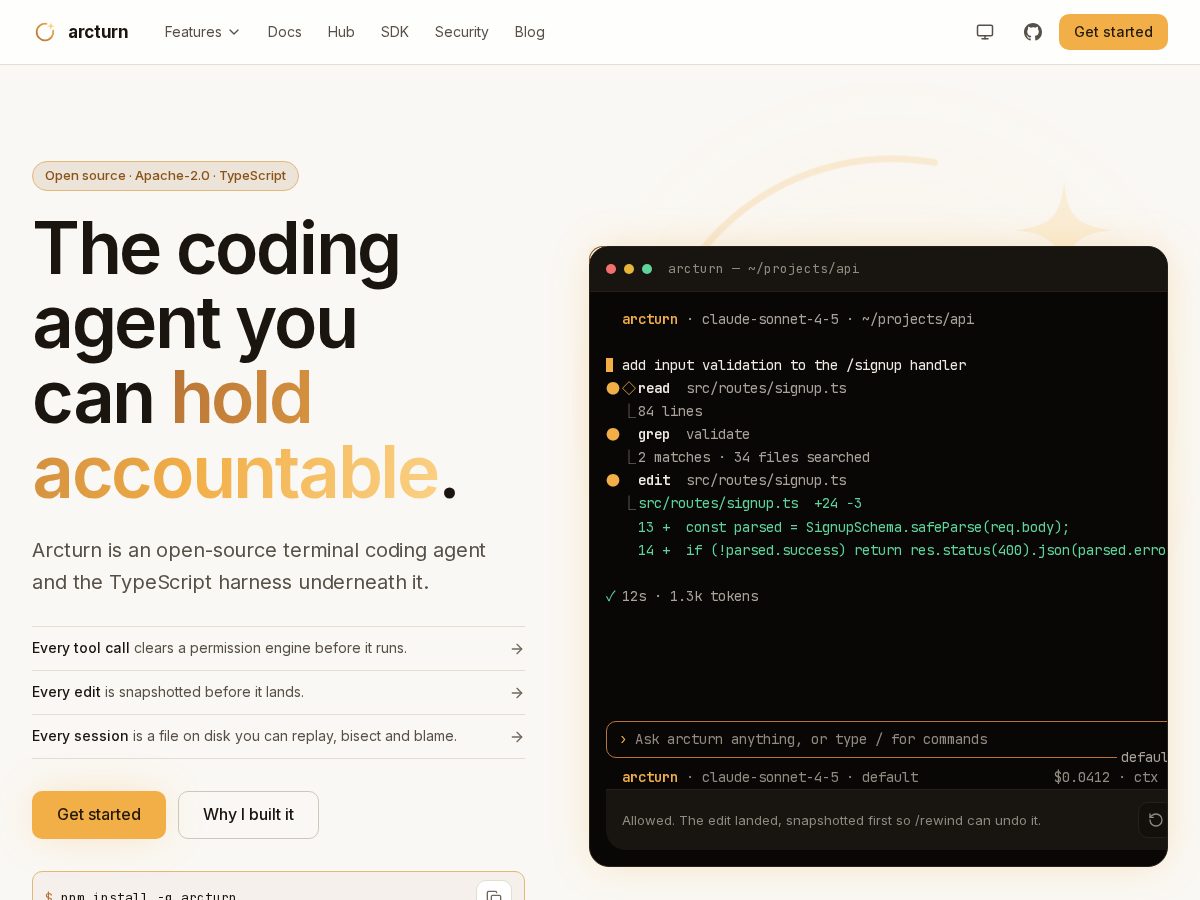1200x900 pixels.
Task: Open the SDK nav link
Action: 395,32
